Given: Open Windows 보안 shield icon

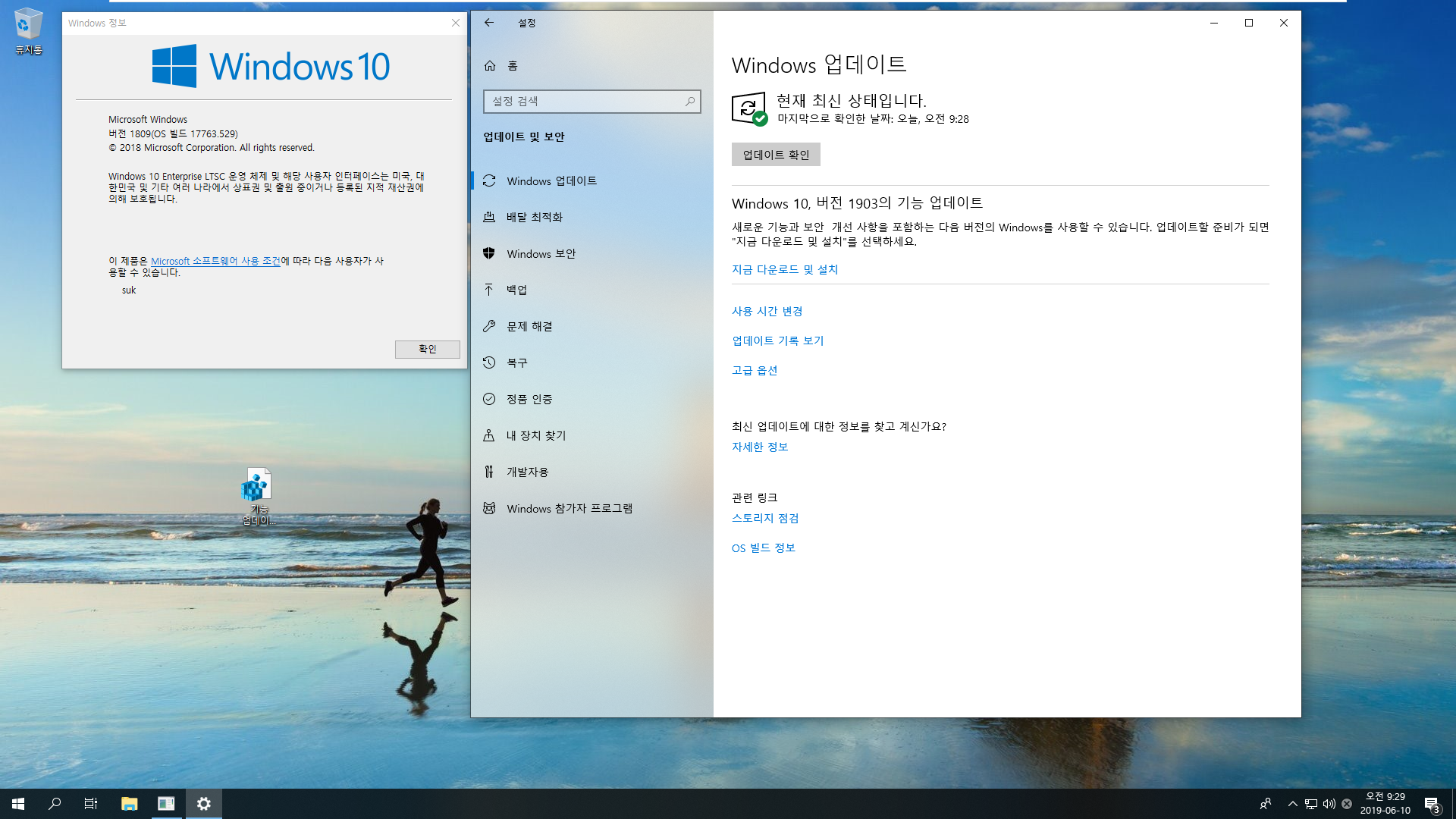Looking at the screenshot, I should tap(489, 253).
